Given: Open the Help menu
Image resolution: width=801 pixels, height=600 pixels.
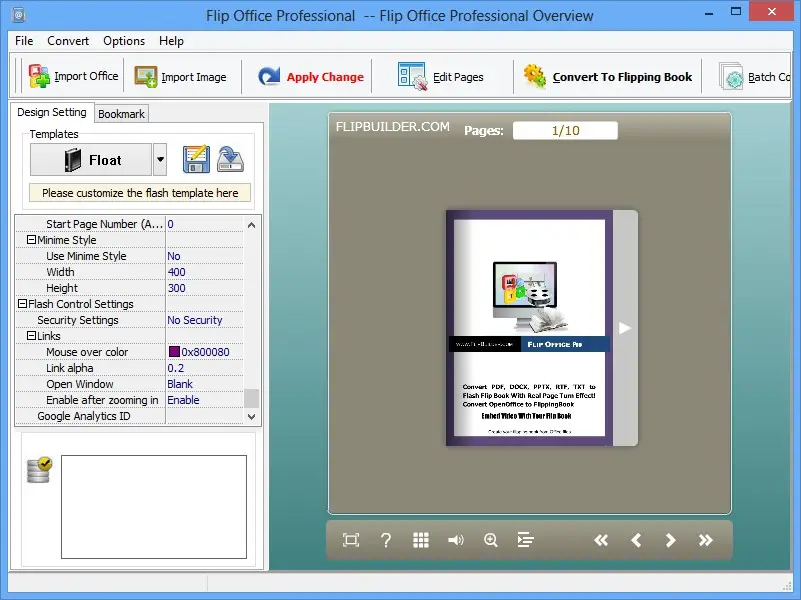Looking at the screenshot, I should click(171, 41).
